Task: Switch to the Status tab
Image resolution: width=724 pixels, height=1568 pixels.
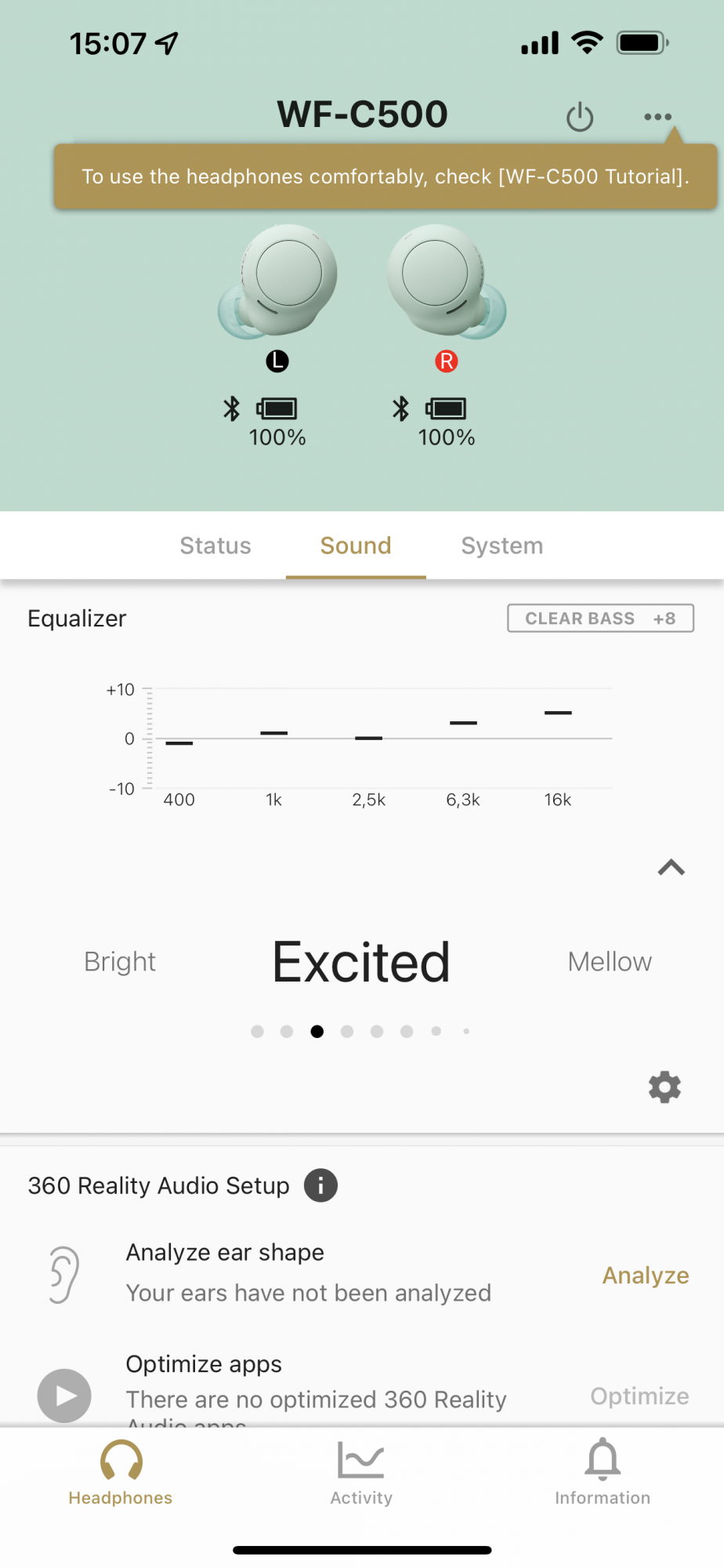Action: [215, 546]
